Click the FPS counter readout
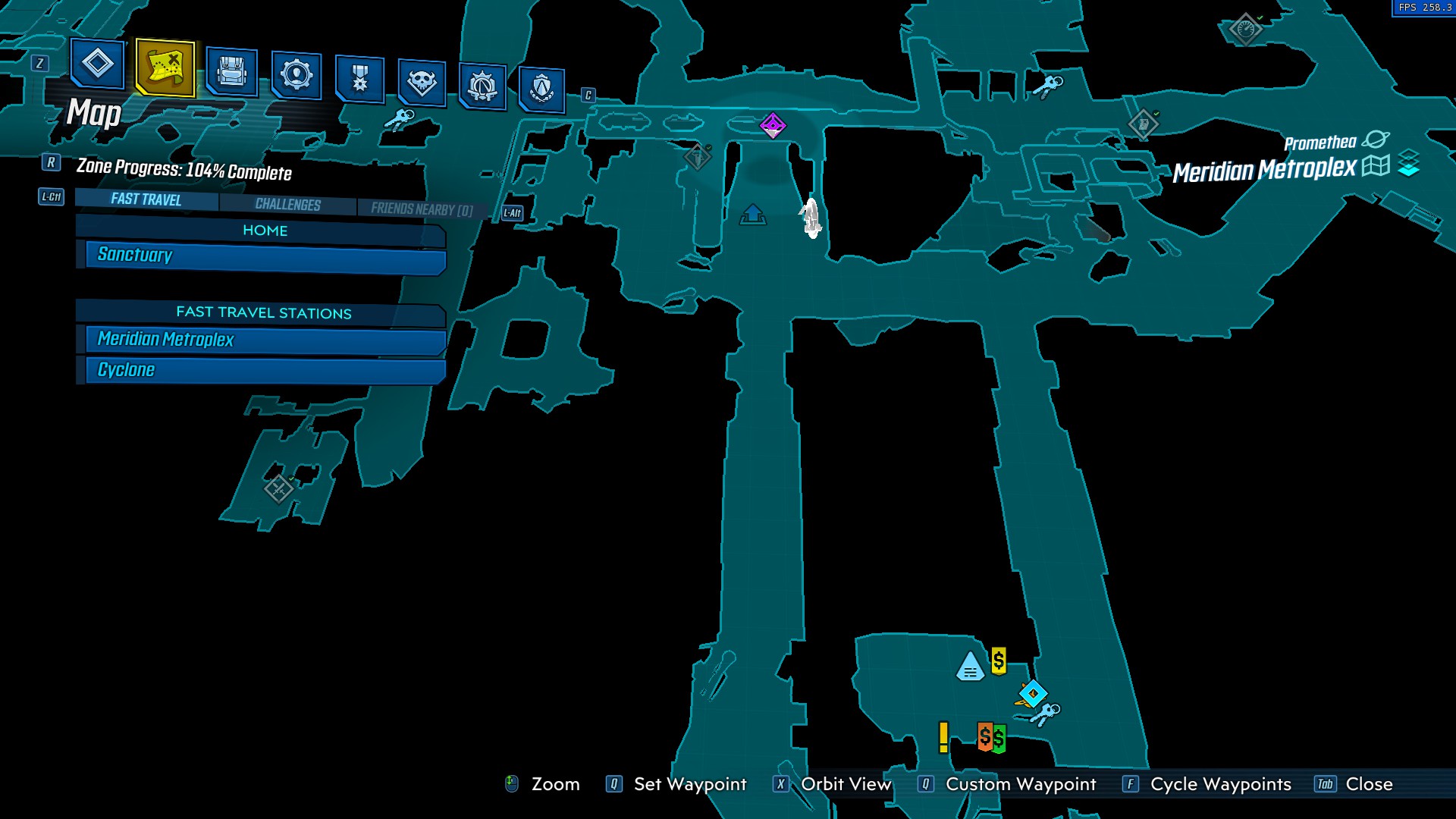The width and height of the screenshot is (1456, 819). pyautogui.click(x=1426, y=8)
